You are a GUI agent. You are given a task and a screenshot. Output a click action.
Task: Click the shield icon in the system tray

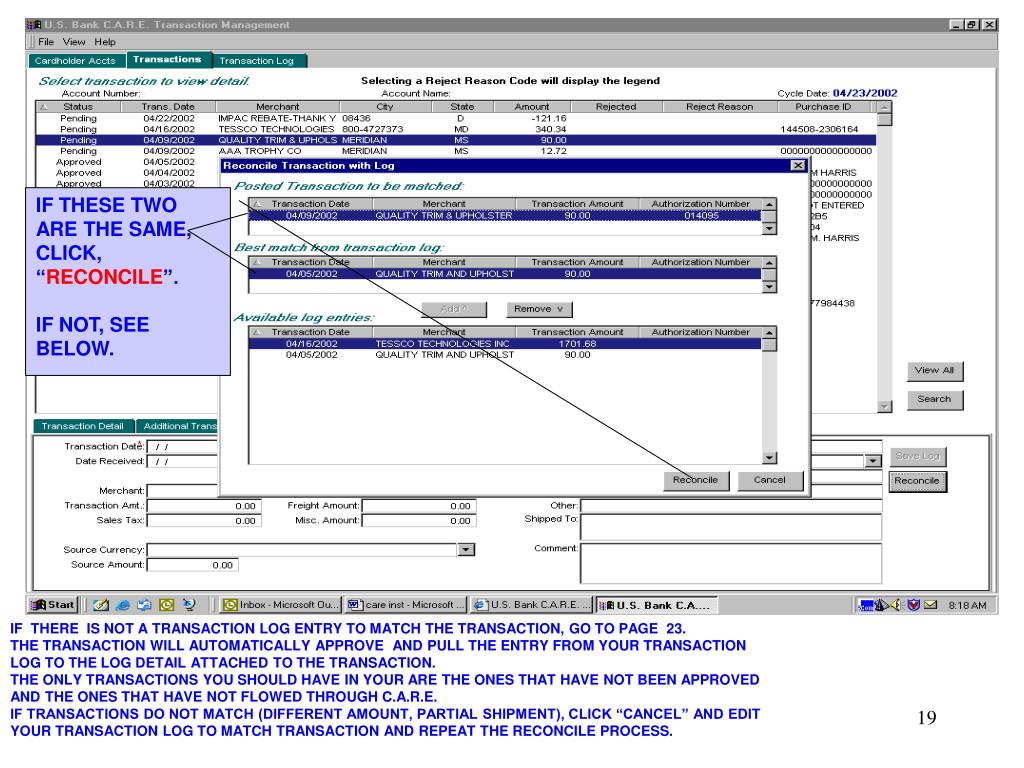[x=914, y=605]
